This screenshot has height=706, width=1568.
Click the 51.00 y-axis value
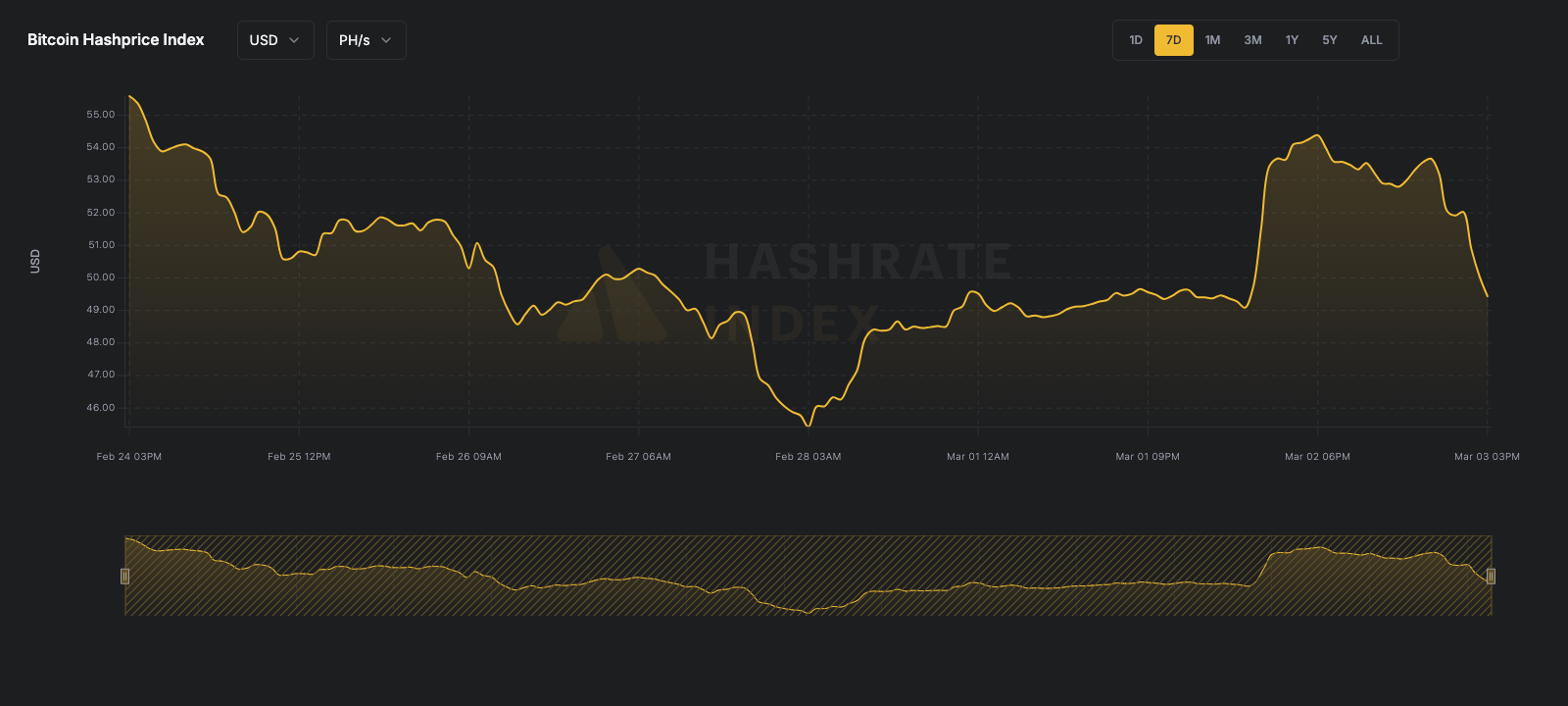pyautogui.click(x=101, y=245)
